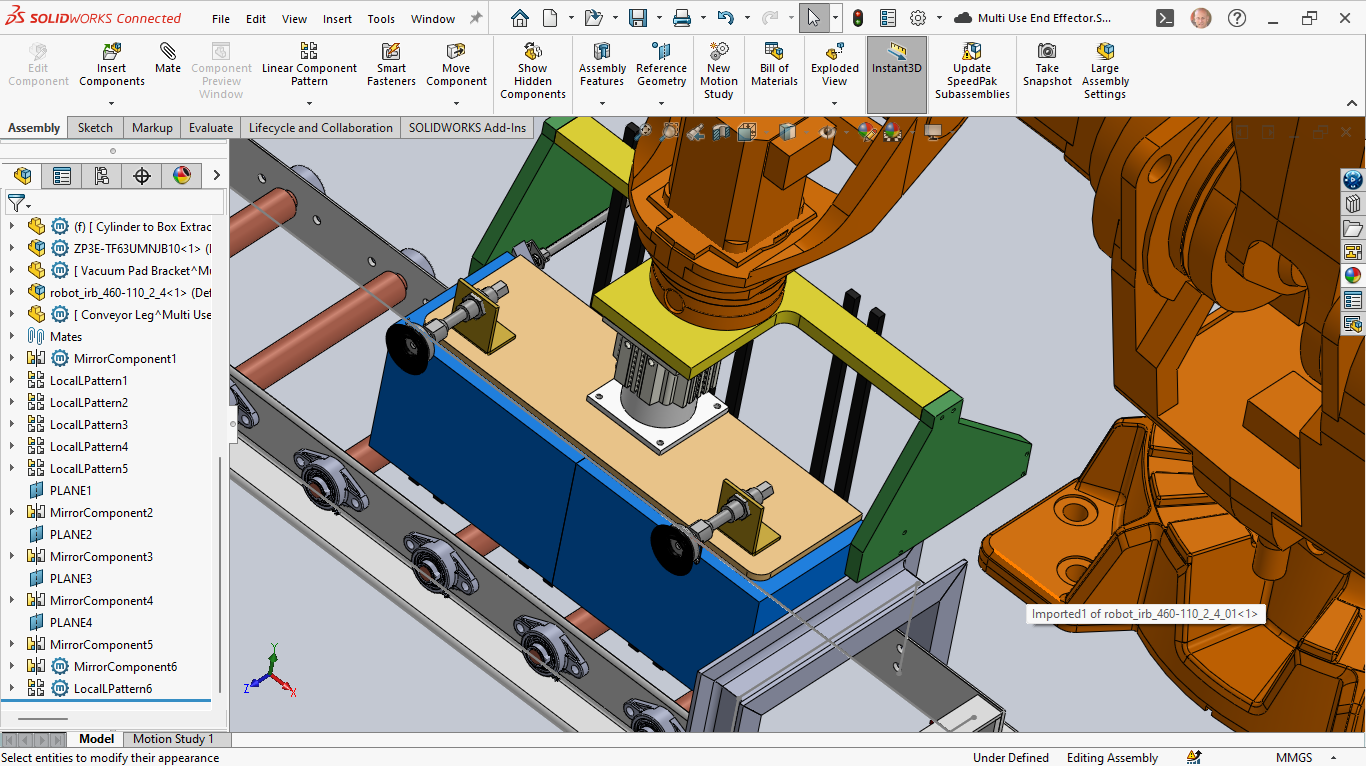The height and width of the screenshot is (766, 1366).
Task: Open the Options gear icon
Action: pos(918,18)
